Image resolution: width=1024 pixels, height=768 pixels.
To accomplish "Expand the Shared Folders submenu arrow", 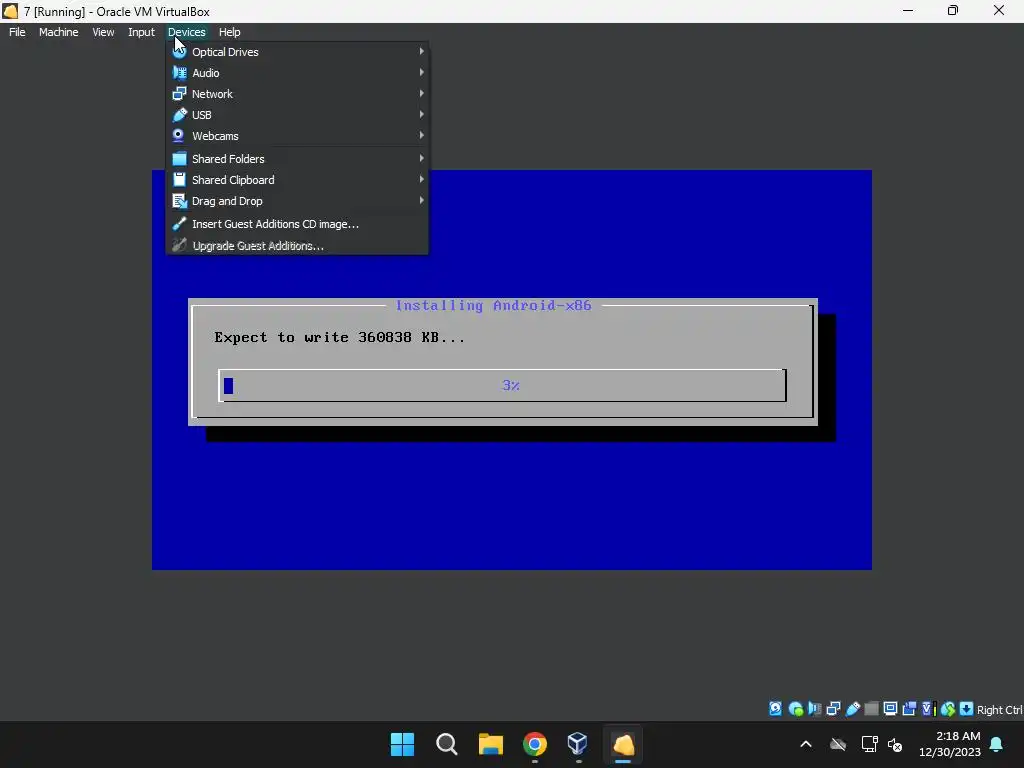I will tap(421, 158).
